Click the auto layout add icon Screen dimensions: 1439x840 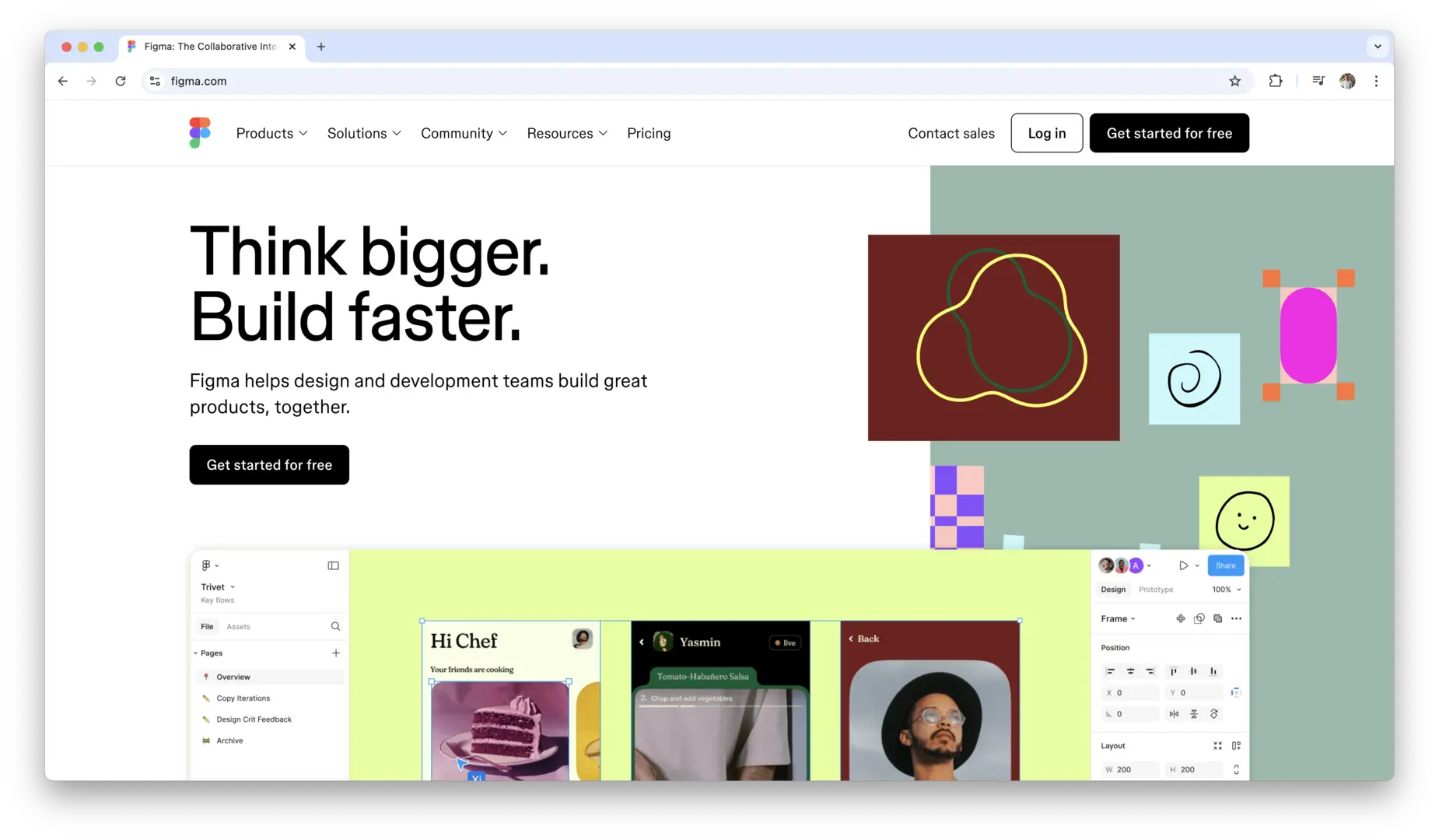[1236, 746]
